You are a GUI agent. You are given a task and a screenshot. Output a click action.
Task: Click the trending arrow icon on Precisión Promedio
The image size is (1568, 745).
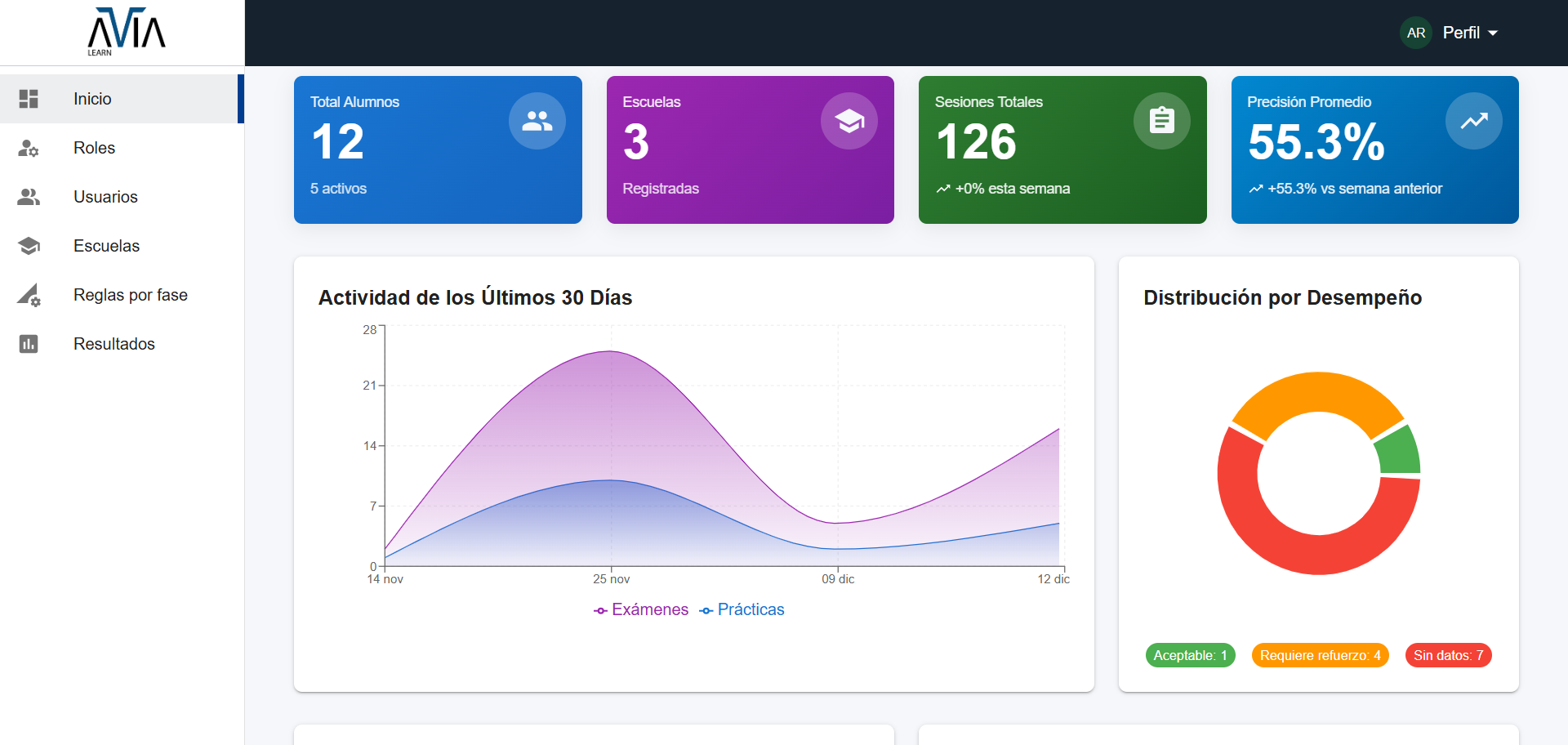tap(1473, 121)
